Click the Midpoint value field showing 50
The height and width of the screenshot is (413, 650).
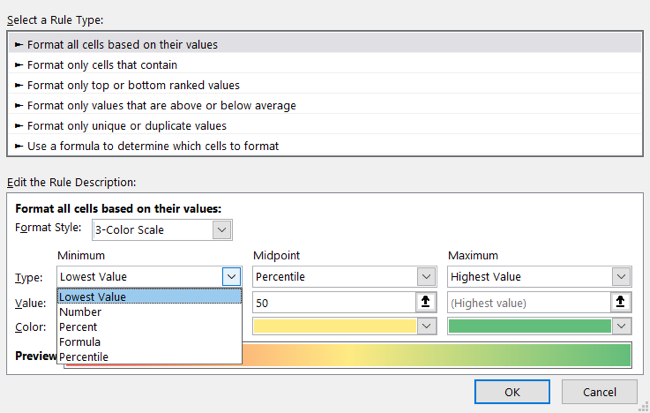coord(332,302)
